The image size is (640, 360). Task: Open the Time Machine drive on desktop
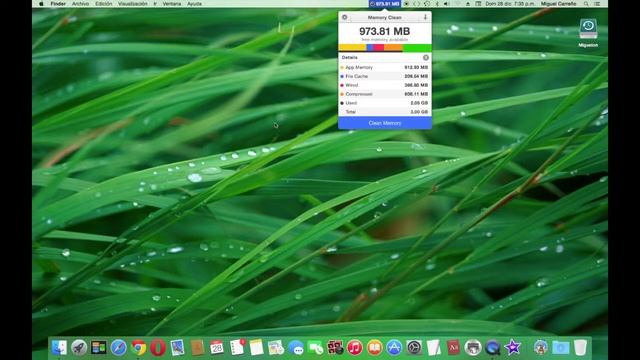[x=588, y=29]
